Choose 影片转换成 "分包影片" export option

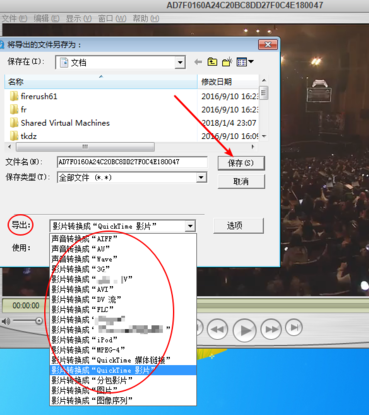coord(123,380)
